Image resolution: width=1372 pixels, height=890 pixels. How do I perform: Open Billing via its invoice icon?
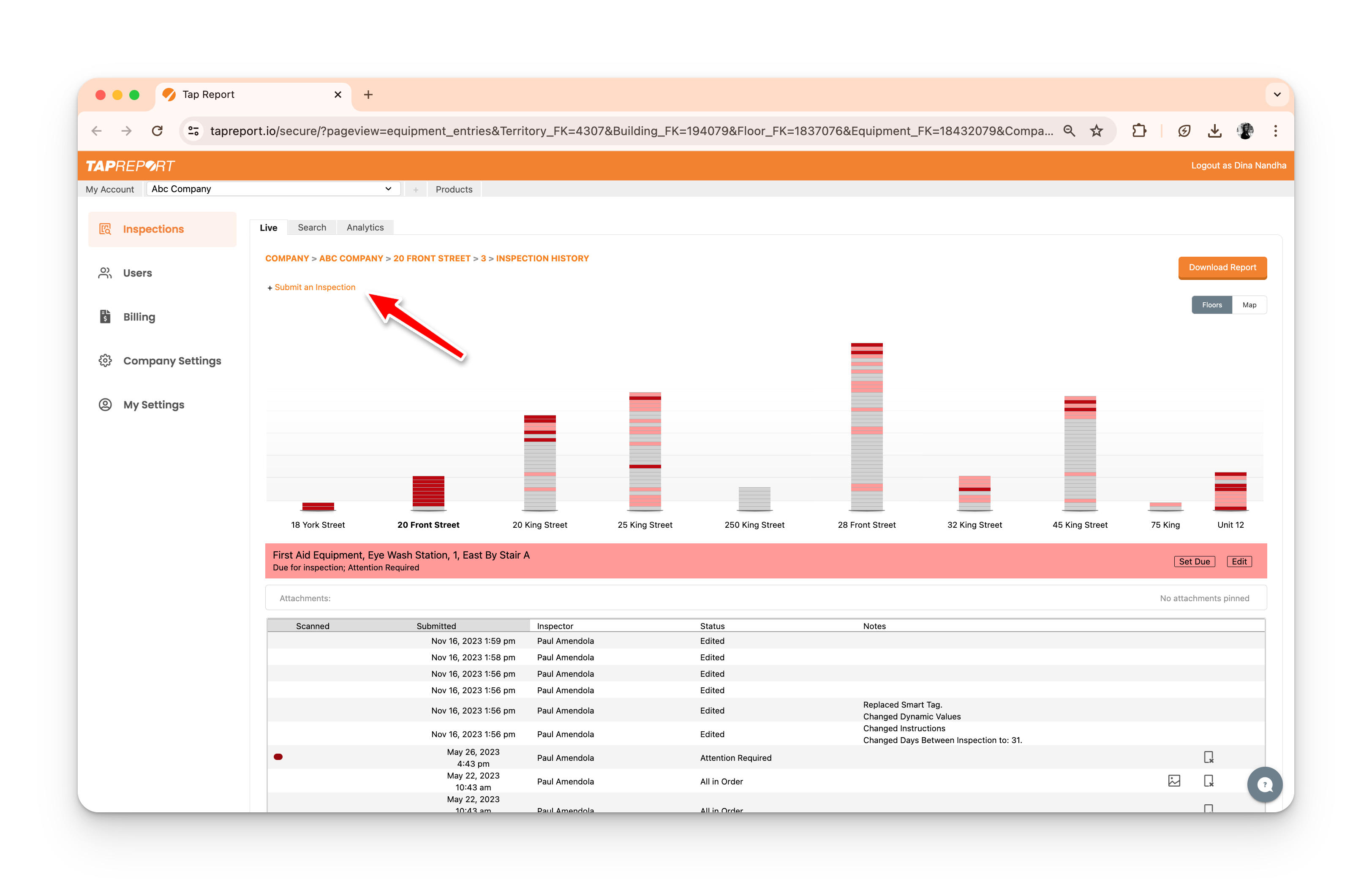pos(105,317)
